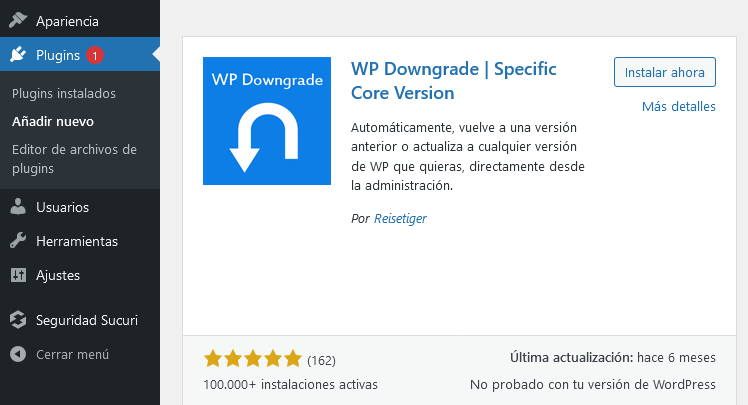Screen dimensions: 748x405
Task: Open Editor de archivos de plugins
Action: pos(74,159)
